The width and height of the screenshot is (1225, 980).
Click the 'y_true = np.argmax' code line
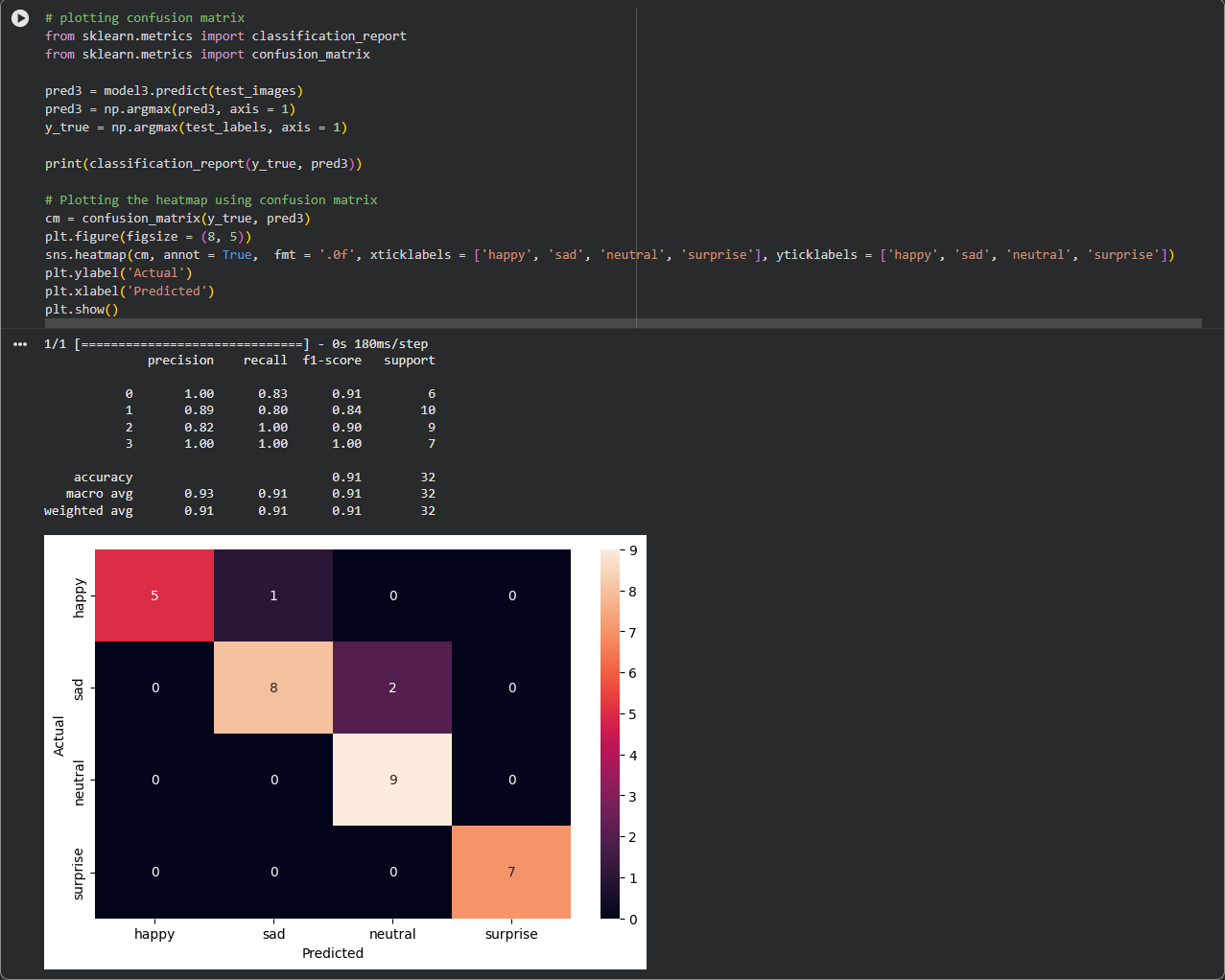(x=196, y=128)
